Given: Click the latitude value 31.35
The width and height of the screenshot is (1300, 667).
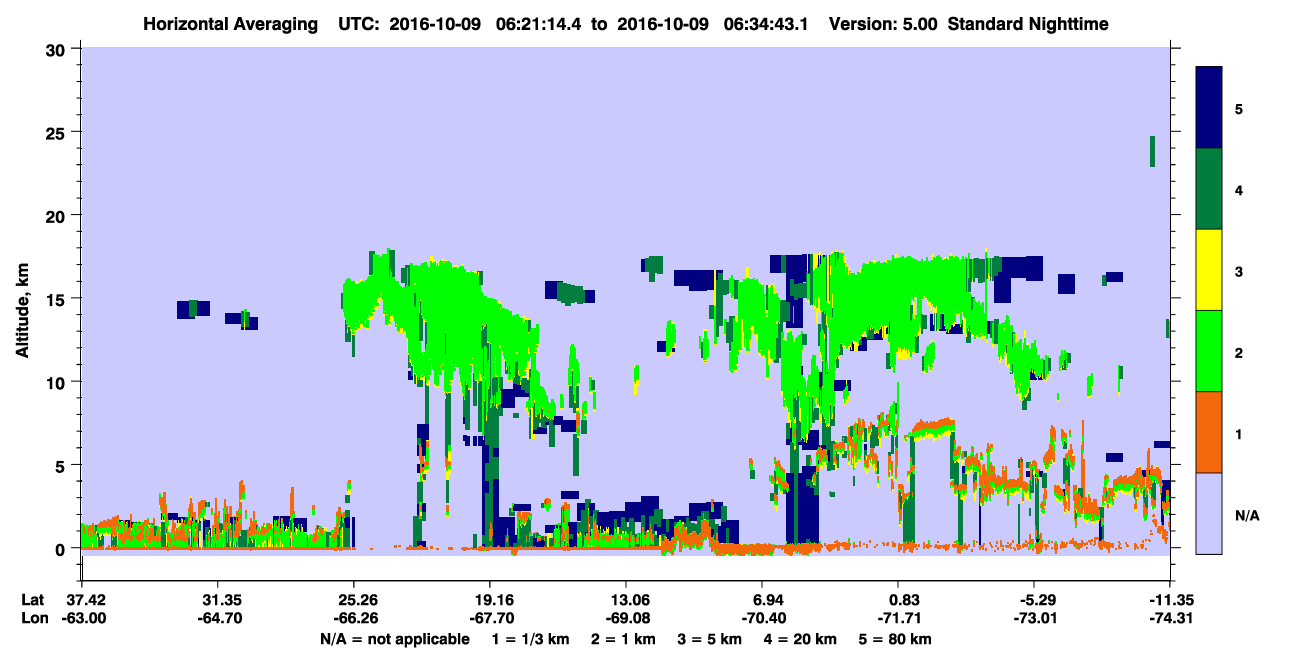Looking at the screenshot, I should click(x=217, y=600).
